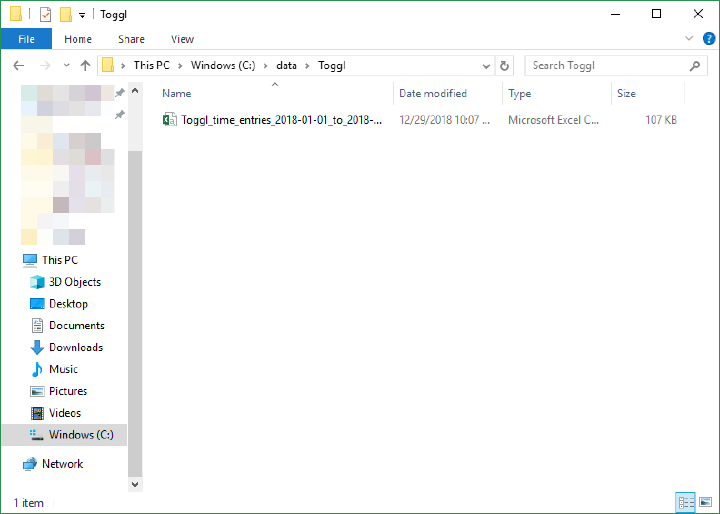720x514 pixels.
Task: Expand the ribbon with the chevron
Action: pos(689,39)
